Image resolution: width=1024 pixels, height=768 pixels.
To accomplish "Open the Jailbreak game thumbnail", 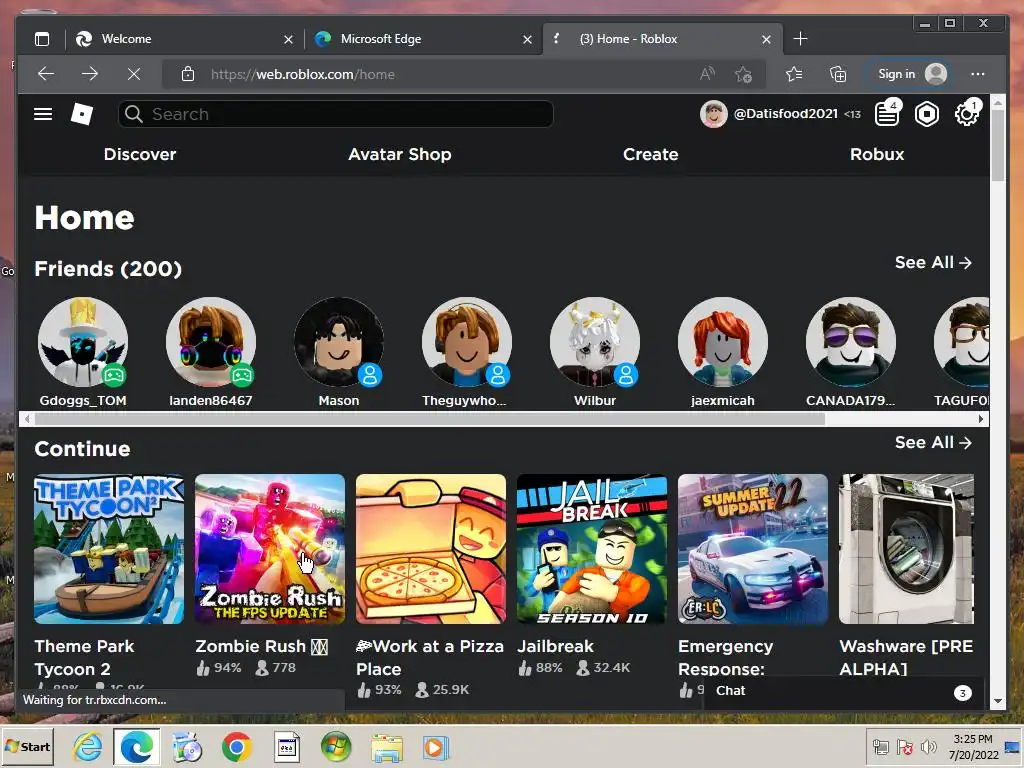I will point(592,549).
